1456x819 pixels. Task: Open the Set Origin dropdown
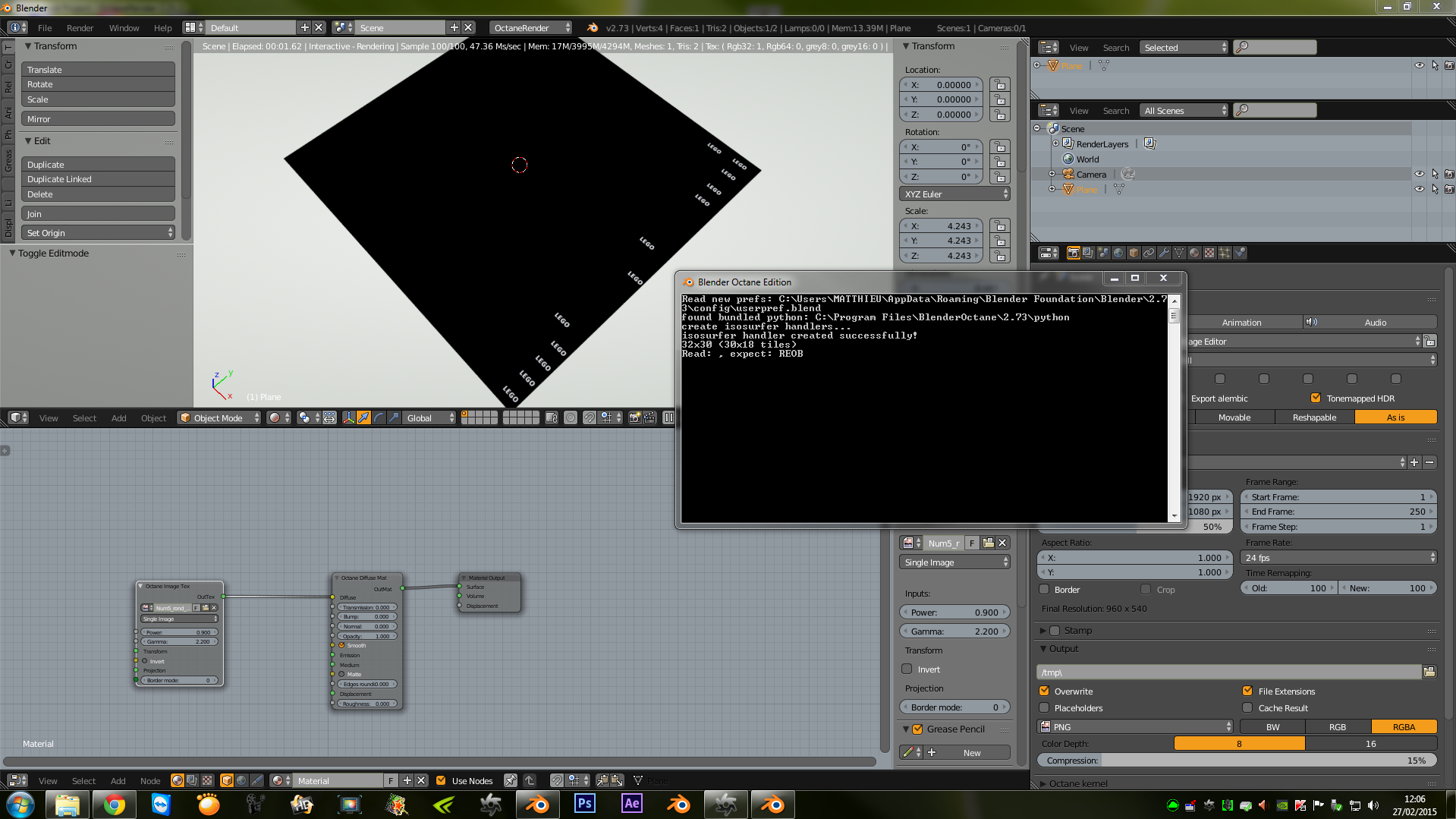(98, 233)
